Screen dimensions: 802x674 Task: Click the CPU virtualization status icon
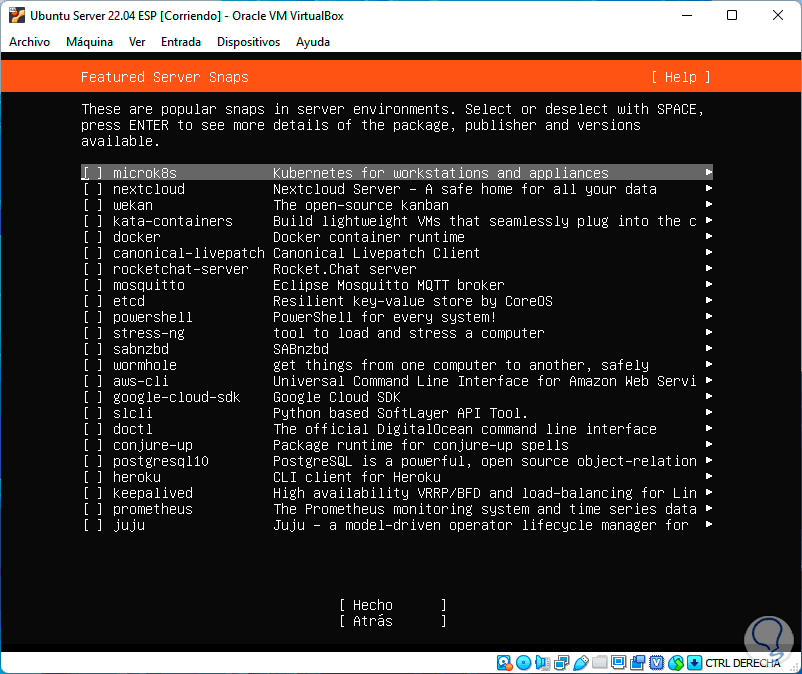[657, 663]
